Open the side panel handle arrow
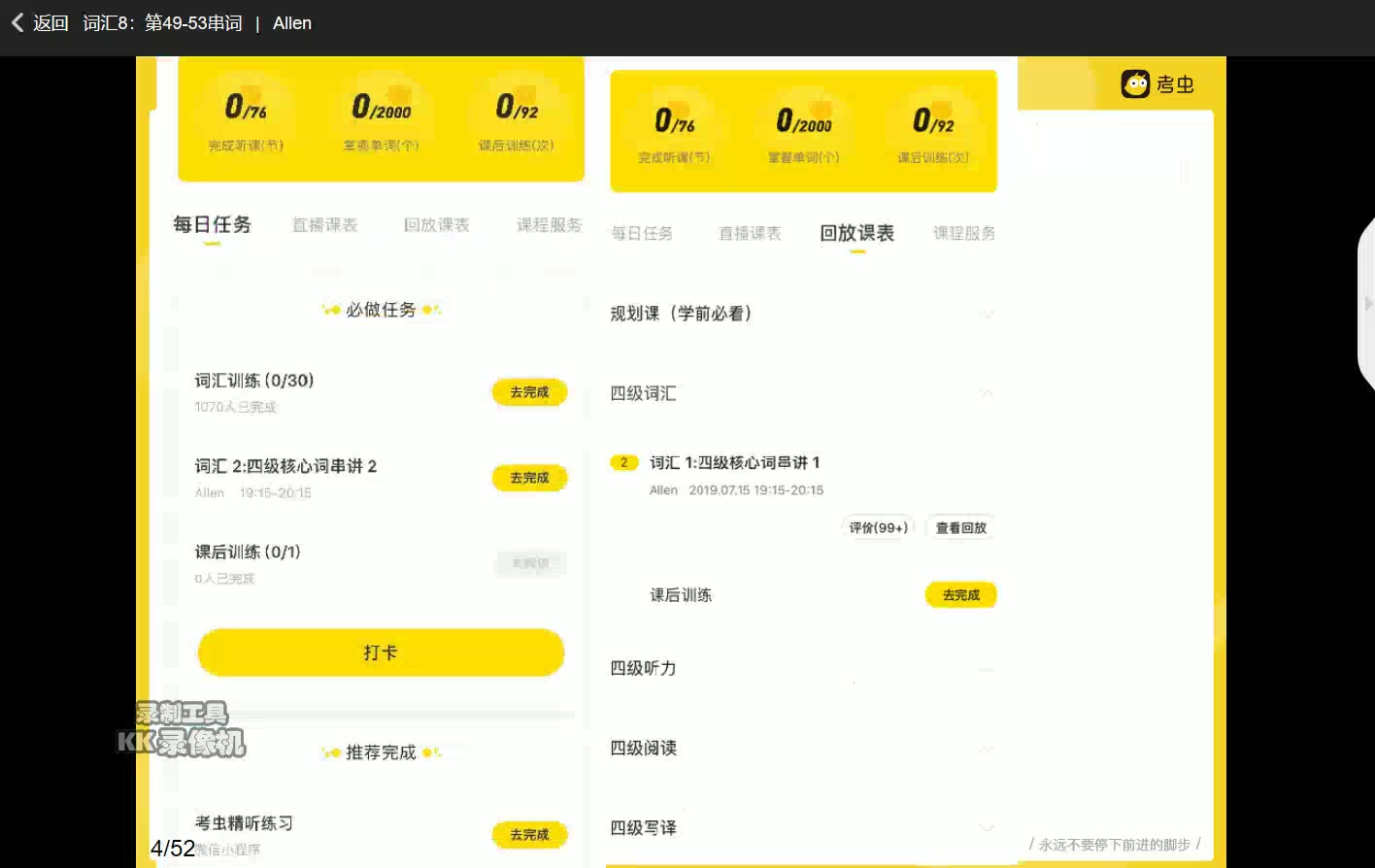1375x868 pixels. [x=1367, y=304]
